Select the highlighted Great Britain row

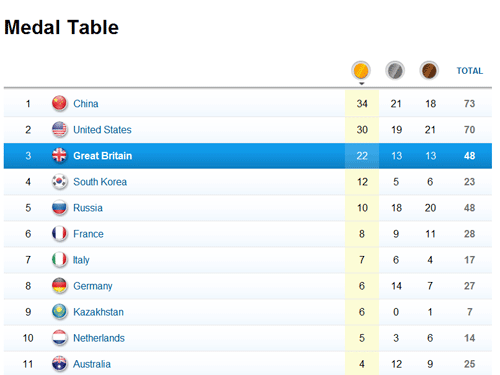pyautogui.click(x=248, y=156)
